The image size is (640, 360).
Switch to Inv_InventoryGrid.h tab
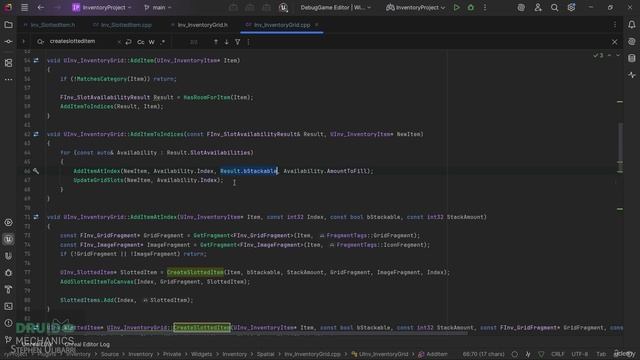(x=199, y=25)
